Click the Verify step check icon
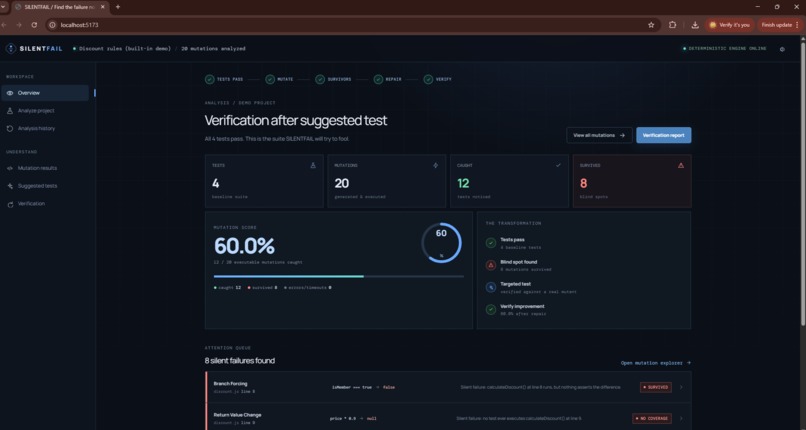This screenshot has width=806, height=430. tap(428, 79)
